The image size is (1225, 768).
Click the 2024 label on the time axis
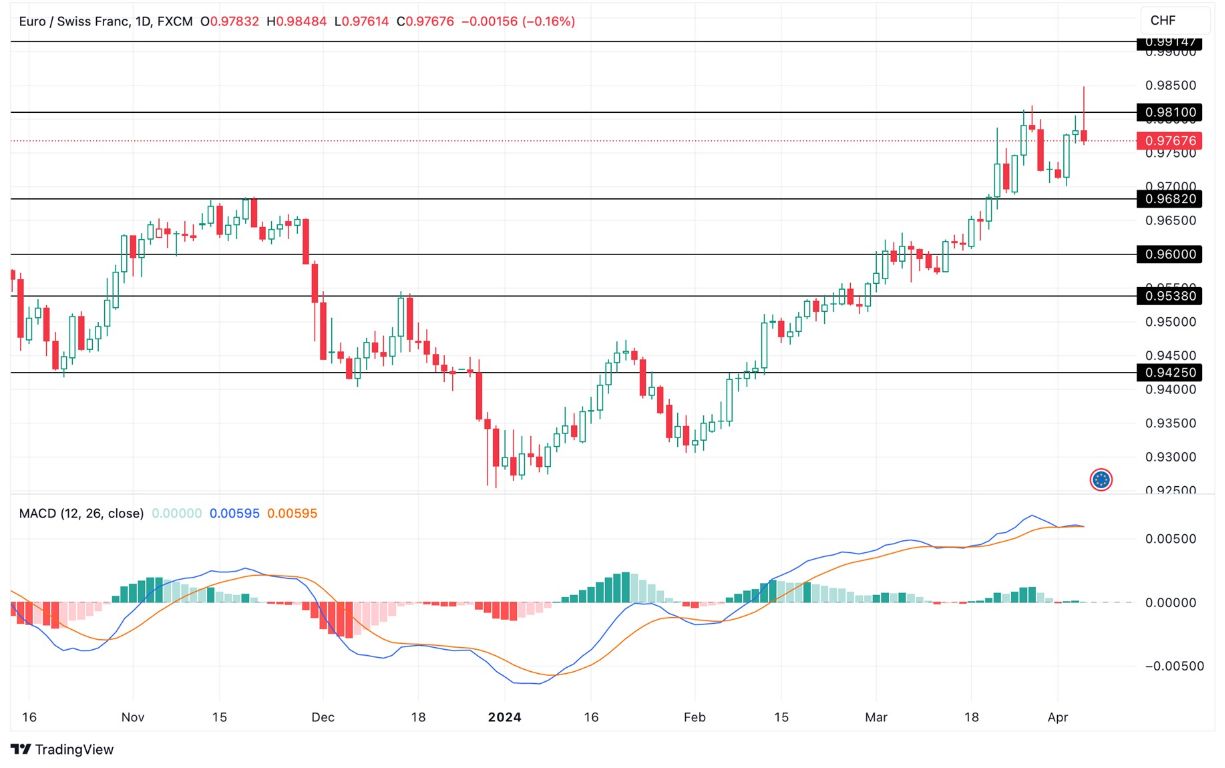point(504,717)
